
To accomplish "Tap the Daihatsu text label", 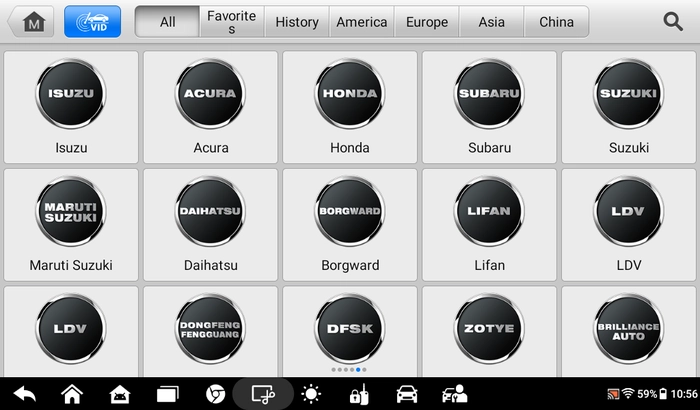I will 211,265.
